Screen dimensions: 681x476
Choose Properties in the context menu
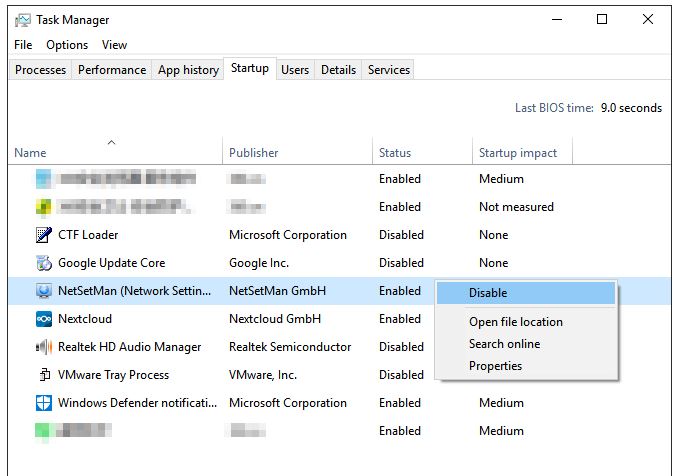[495, 366]
